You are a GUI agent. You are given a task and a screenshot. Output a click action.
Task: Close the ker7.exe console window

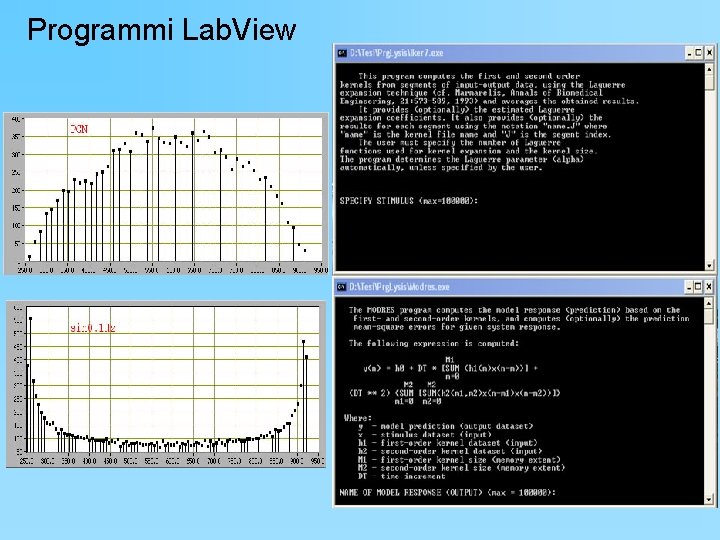pyautogui.click(x=709, y=53)
